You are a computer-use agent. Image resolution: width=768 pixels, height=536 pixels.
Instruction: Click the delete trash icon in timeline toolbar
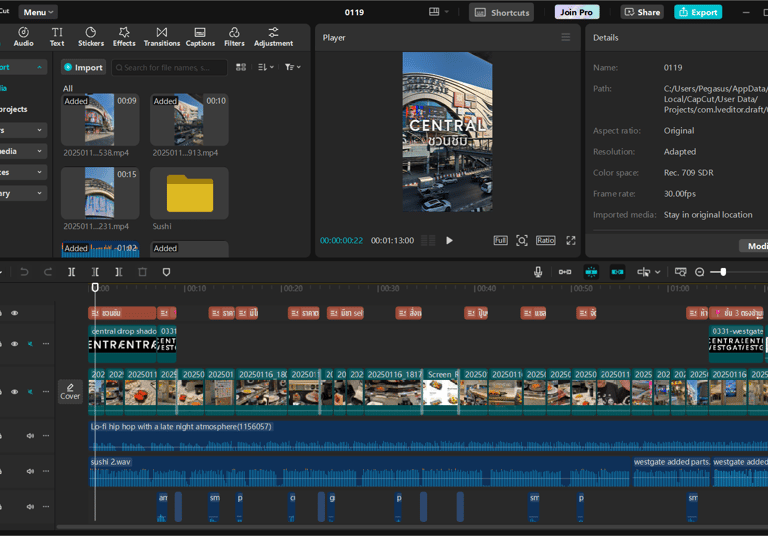tap(142, 272)
